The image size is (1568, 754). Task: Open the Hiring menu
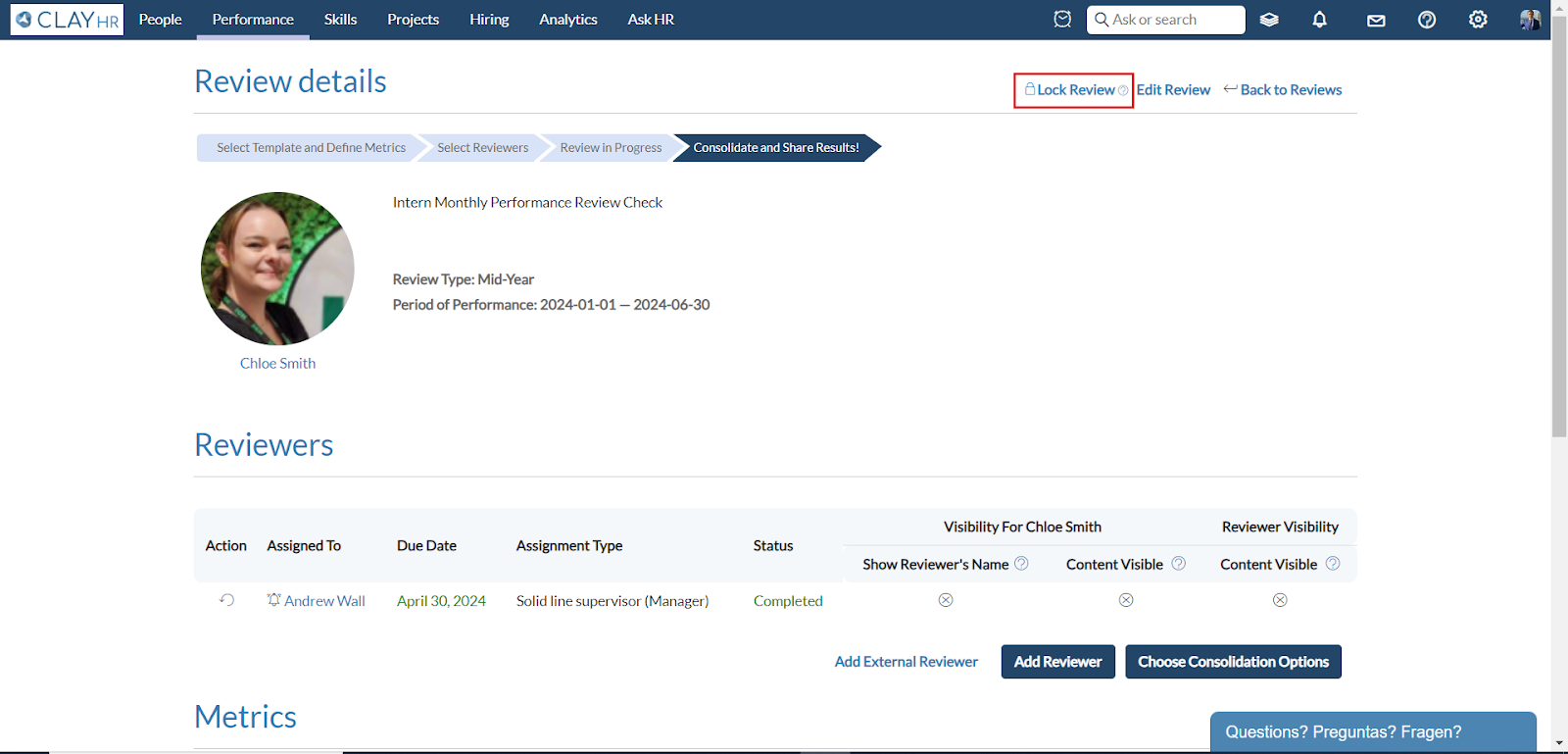(x=489, y=20)
